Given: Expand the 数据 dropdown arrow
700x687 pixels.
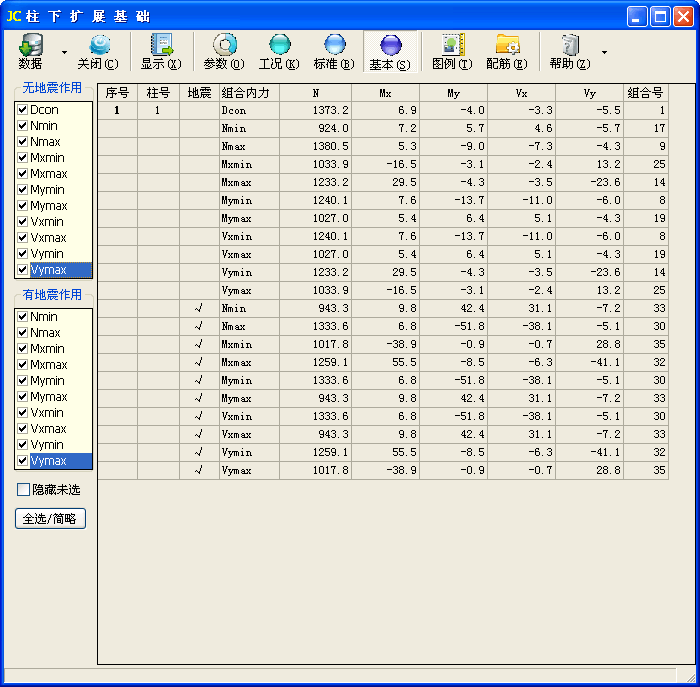Looking at the screenshot, I should tap(64, 52).
